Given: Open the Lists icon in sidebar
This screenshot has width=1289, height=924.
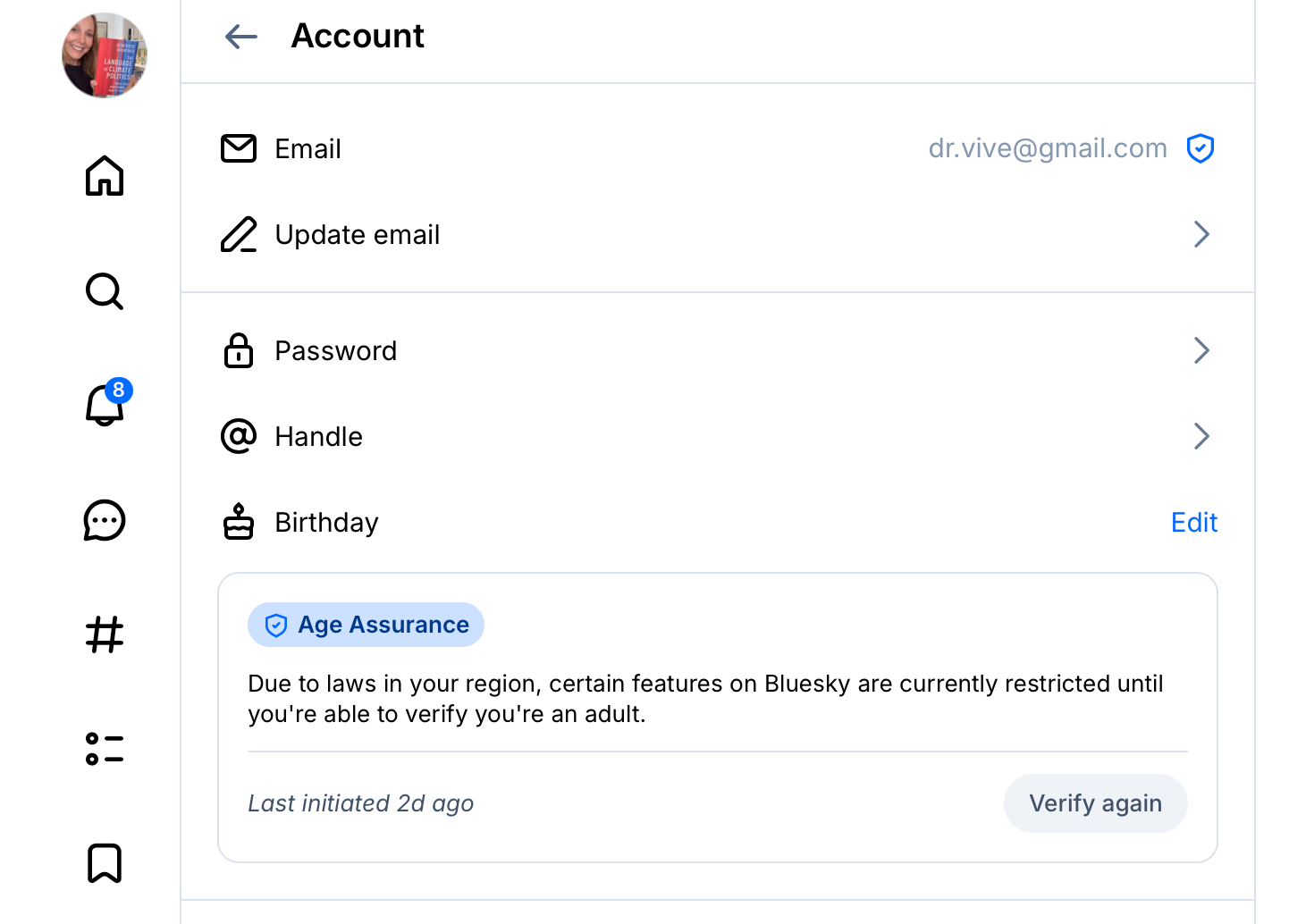Looking at the screenshot, I should [105, 749].
